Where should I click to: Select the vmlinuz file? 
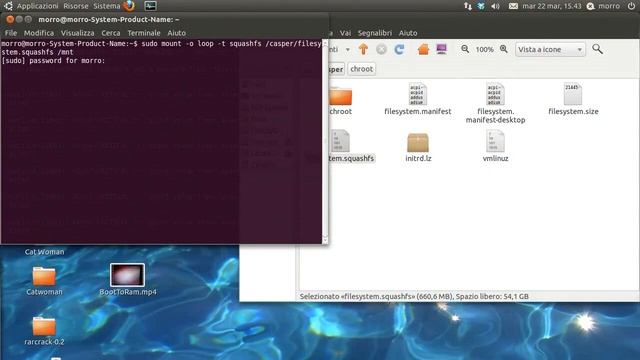[x=495, y=146]
